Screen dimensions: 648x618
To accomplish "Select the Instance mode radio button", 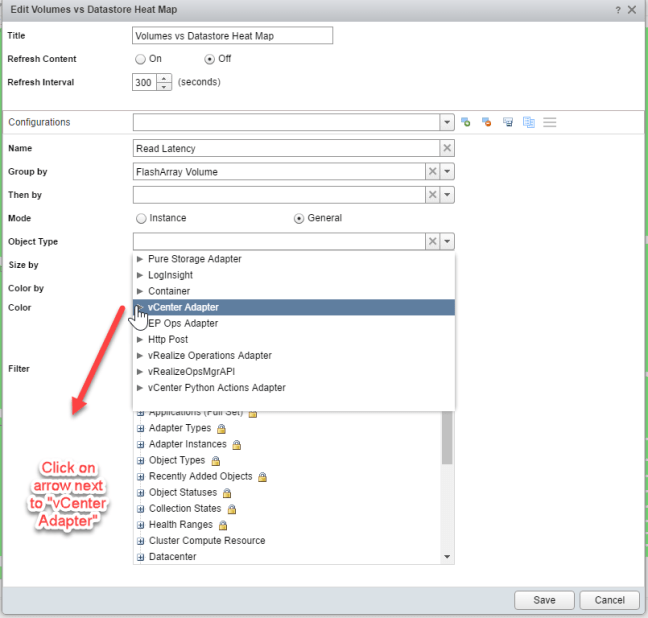I will click(141, 218).
